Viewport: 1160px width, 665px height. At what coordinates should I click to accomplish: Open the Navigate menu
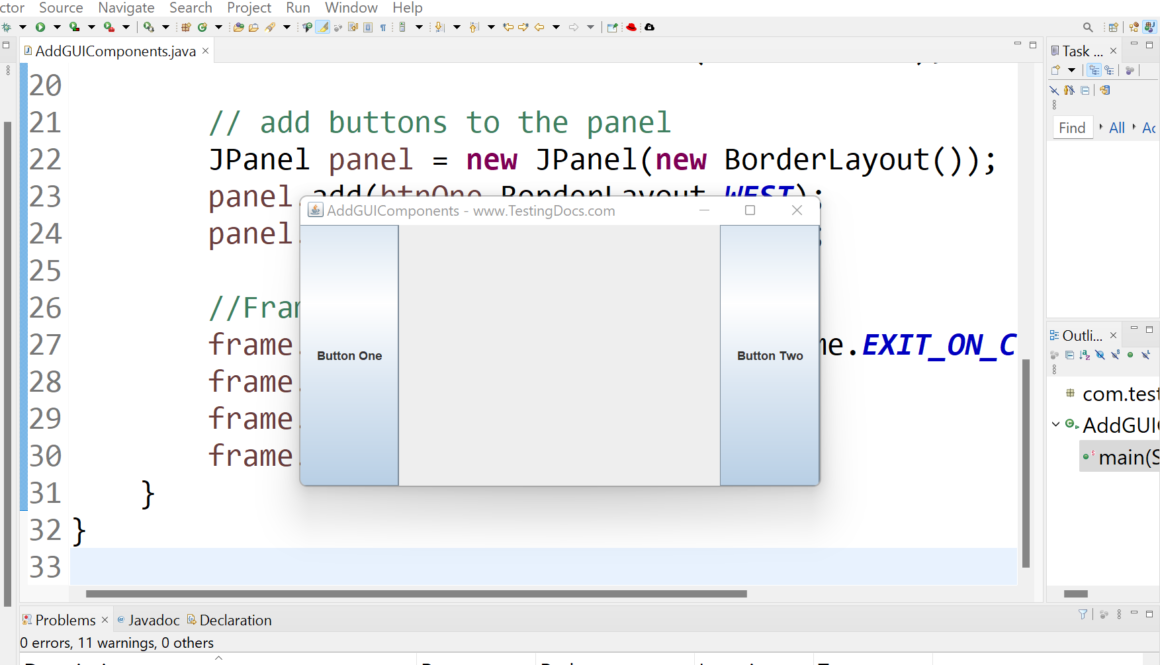tap(126, 8)
